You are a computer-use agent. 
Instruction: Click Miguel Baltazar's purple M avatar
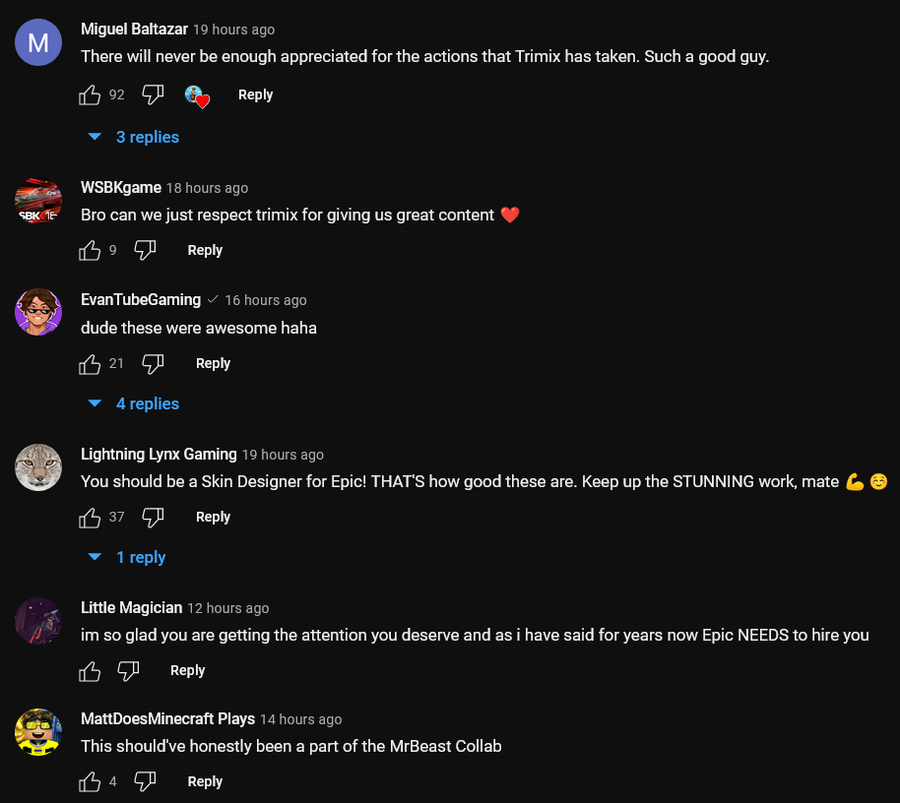(38, 42)
